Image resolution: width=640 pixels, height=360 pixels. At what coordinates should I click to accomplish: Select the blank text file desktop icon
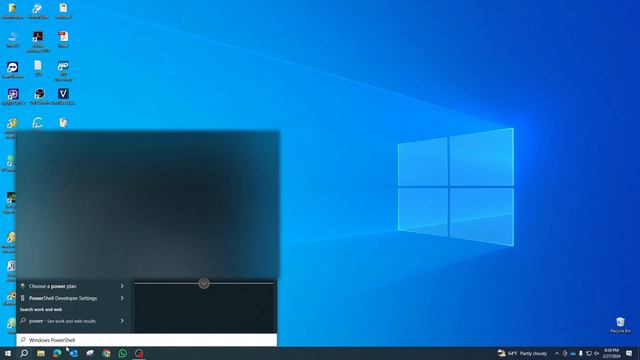pos(38,68)
